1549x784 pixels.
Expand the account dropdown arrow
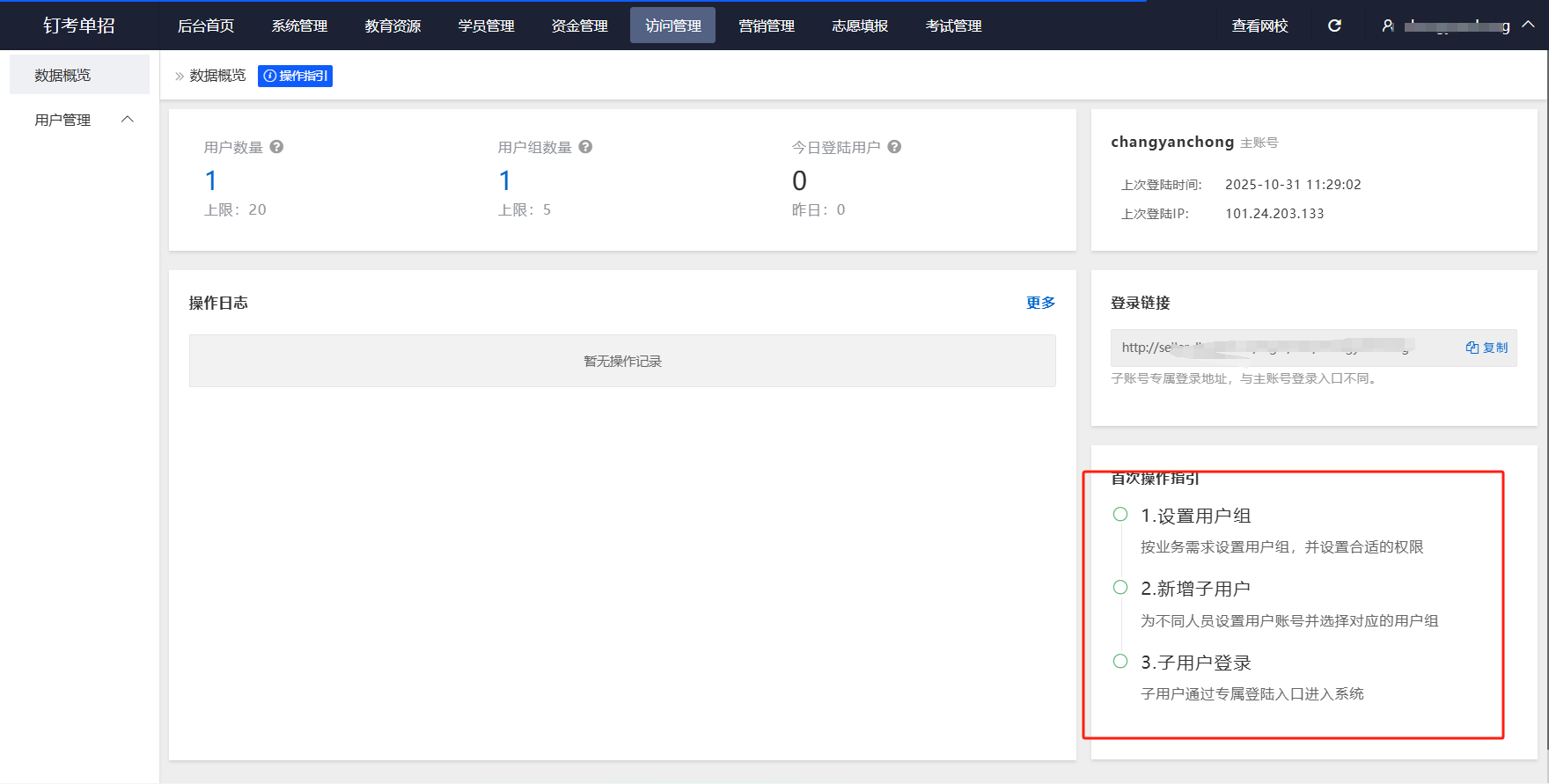coord(1528,25)
